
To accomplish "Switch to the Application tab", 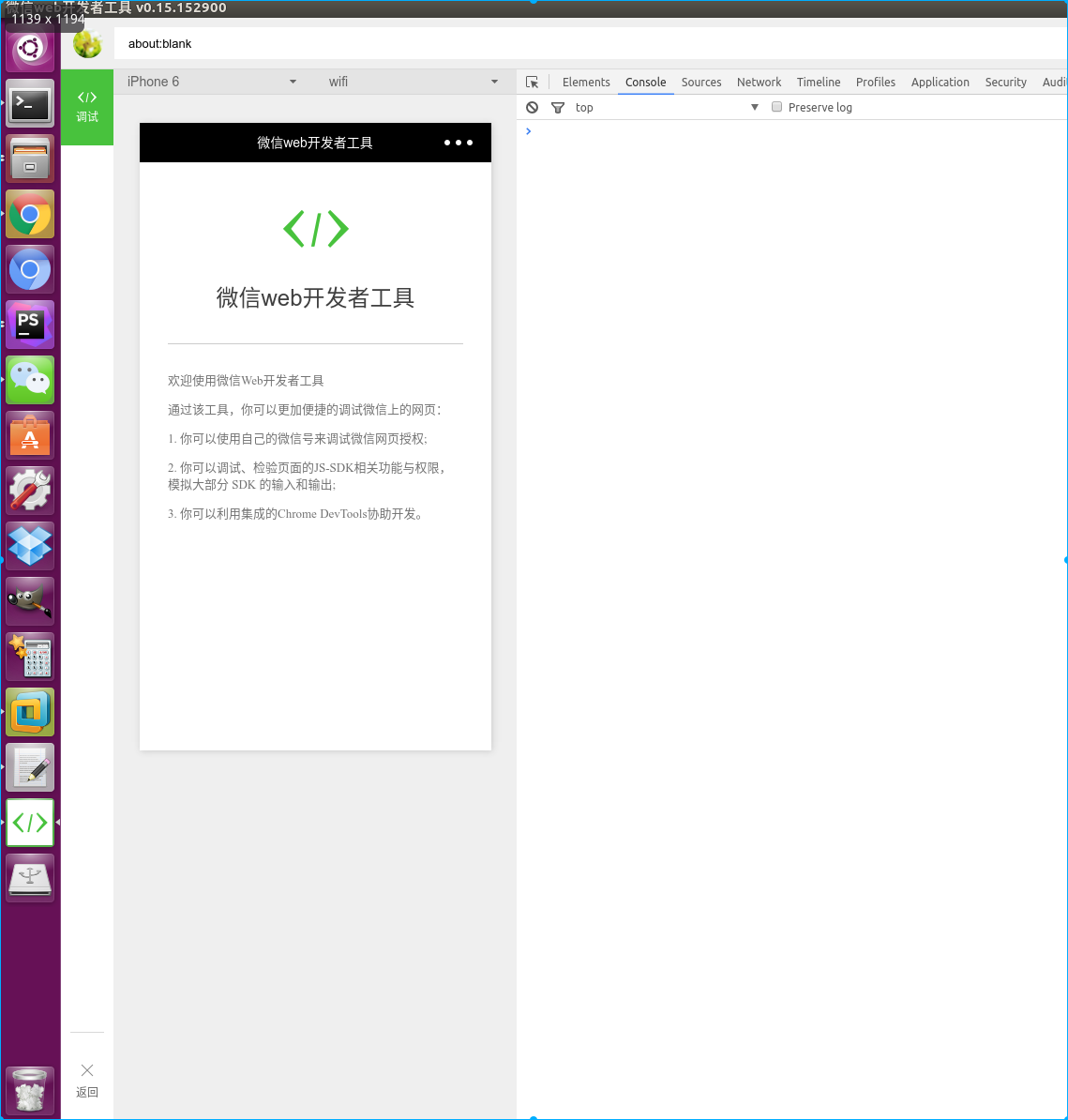I will pyautogui.click(x=940, y=83).
